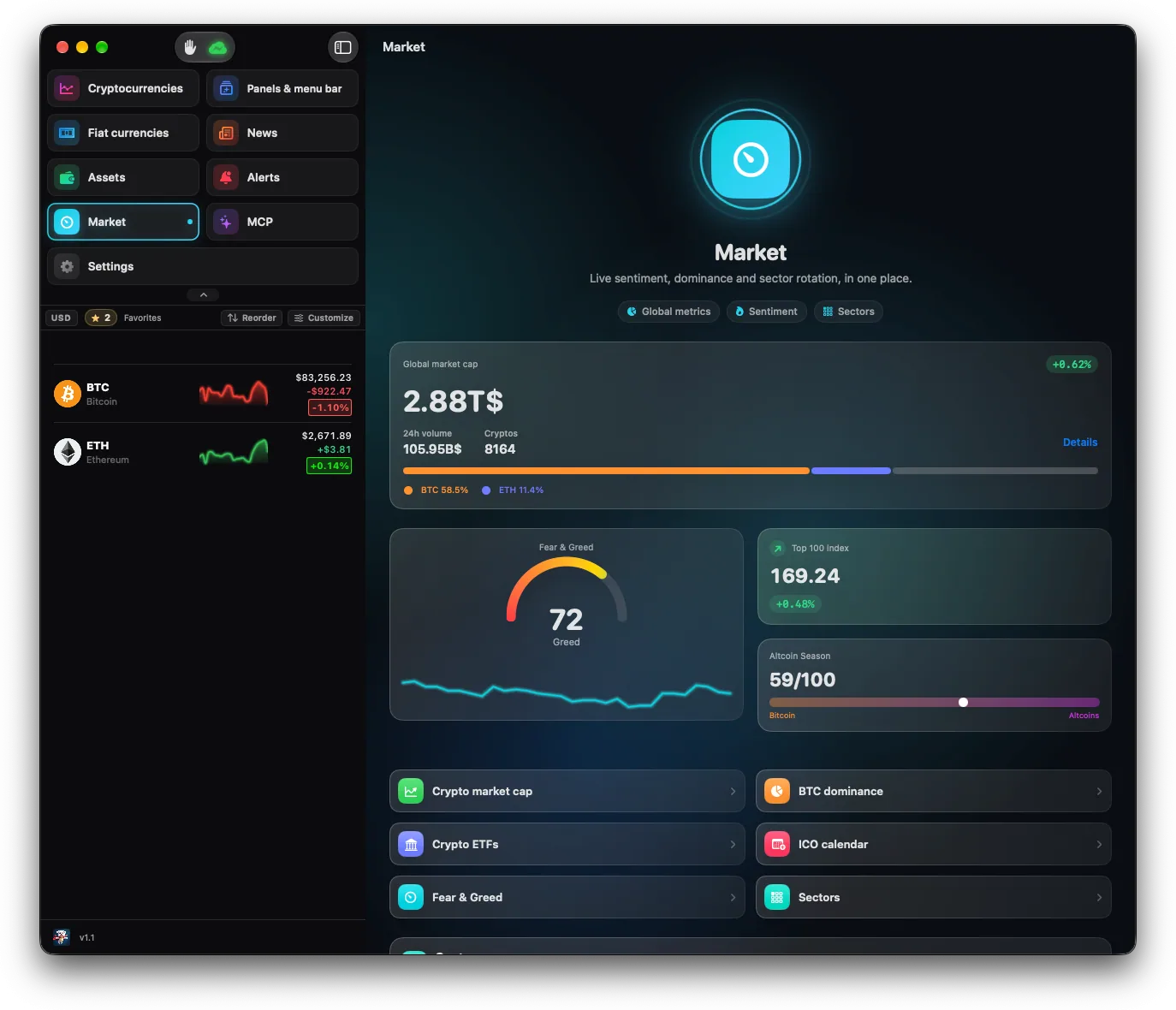Click the +0.14% ETH change badge
Viewport: 1176px width, 1010px height.
point(330,466)
